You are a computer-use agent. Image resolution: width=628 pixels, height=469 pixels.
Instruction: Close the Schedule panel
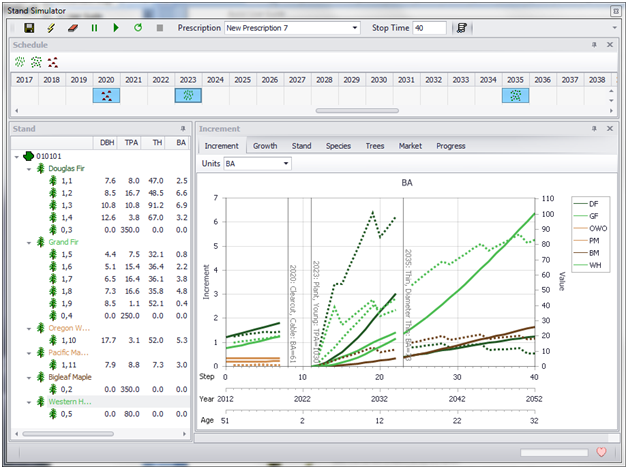610,45
